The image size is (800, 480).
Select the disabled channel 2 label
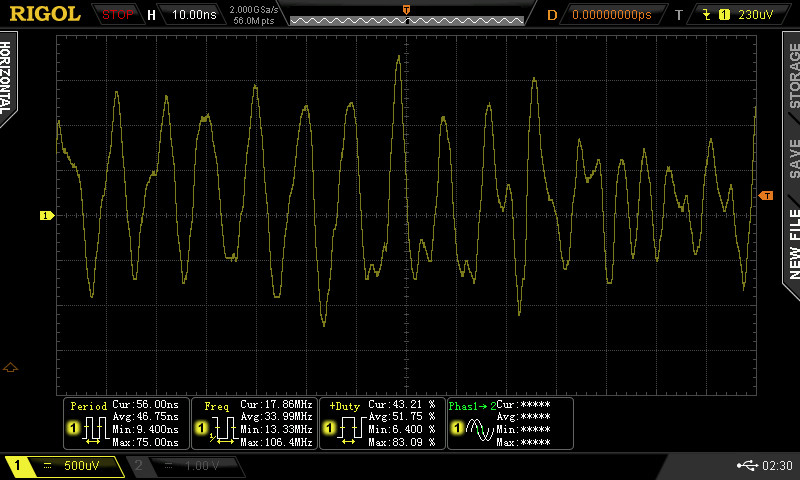[138, 465]
